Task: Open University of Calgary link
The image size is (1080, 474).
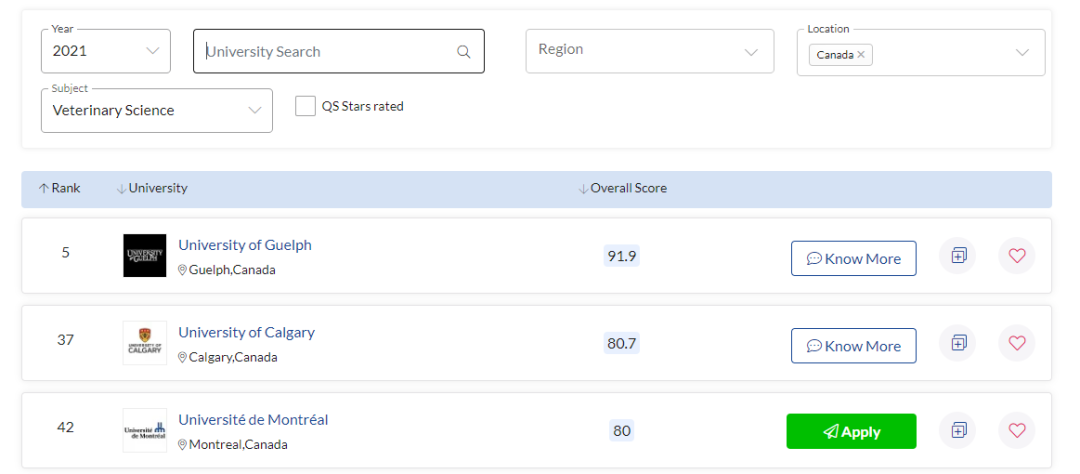Action: tap(246, 332)
